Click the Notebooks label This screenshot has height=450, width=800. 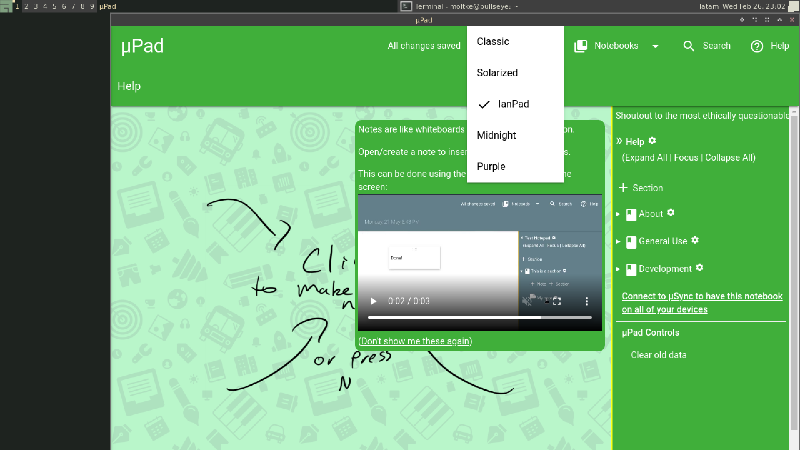[x=616, y=46]
